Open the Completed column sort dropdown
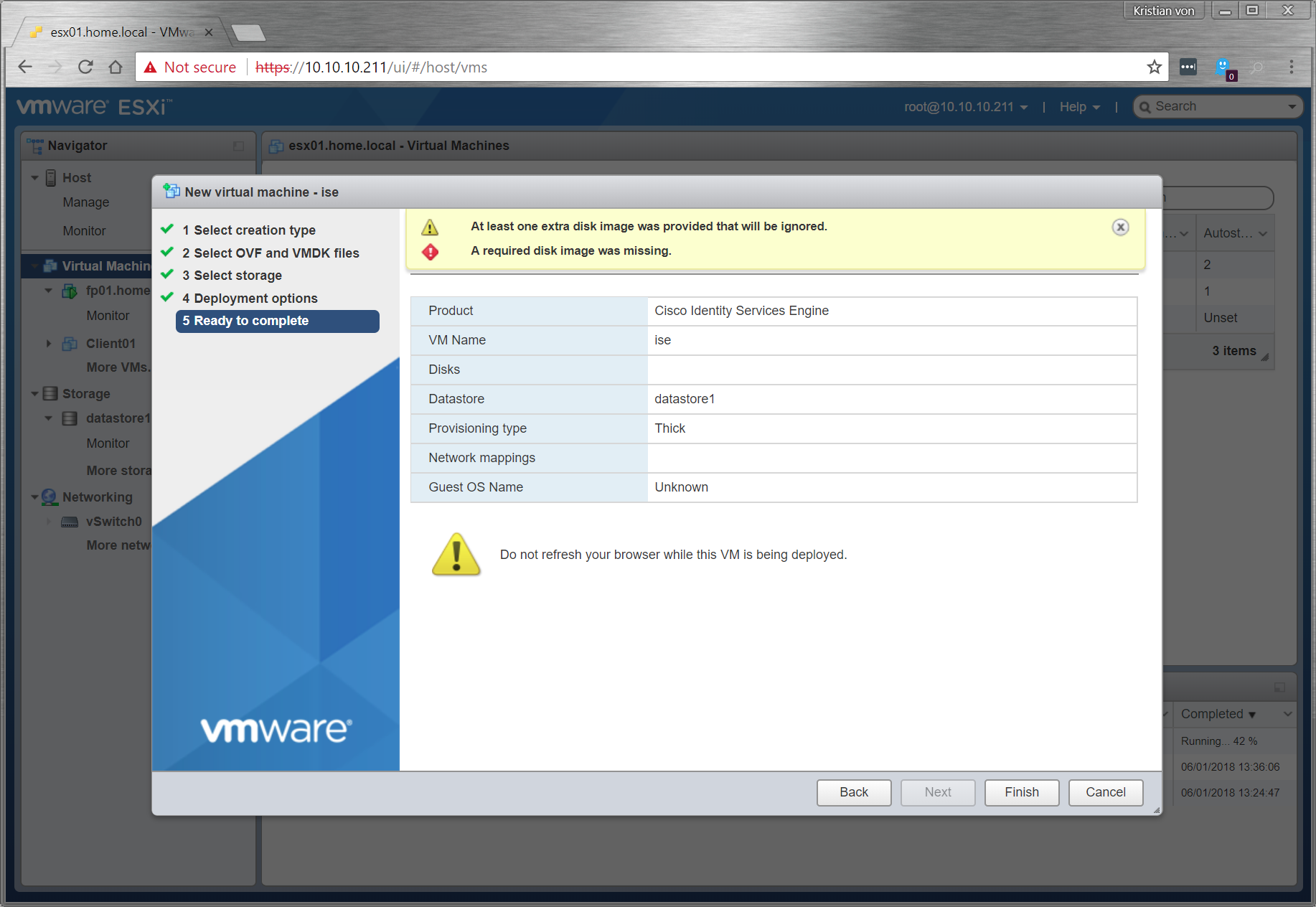The height and width of the screenshot is (907, 1316). click(1288, 714)
